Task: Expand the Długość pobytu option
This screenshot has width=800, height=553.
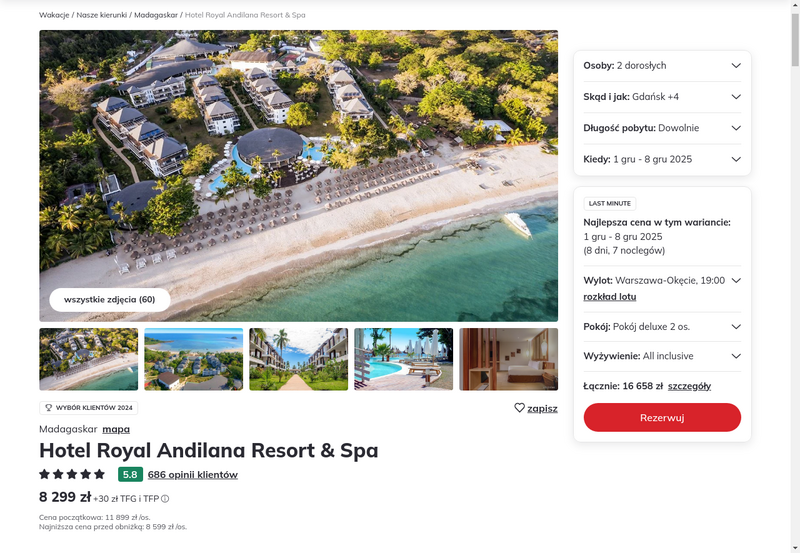Action: (x=662, y=128)
